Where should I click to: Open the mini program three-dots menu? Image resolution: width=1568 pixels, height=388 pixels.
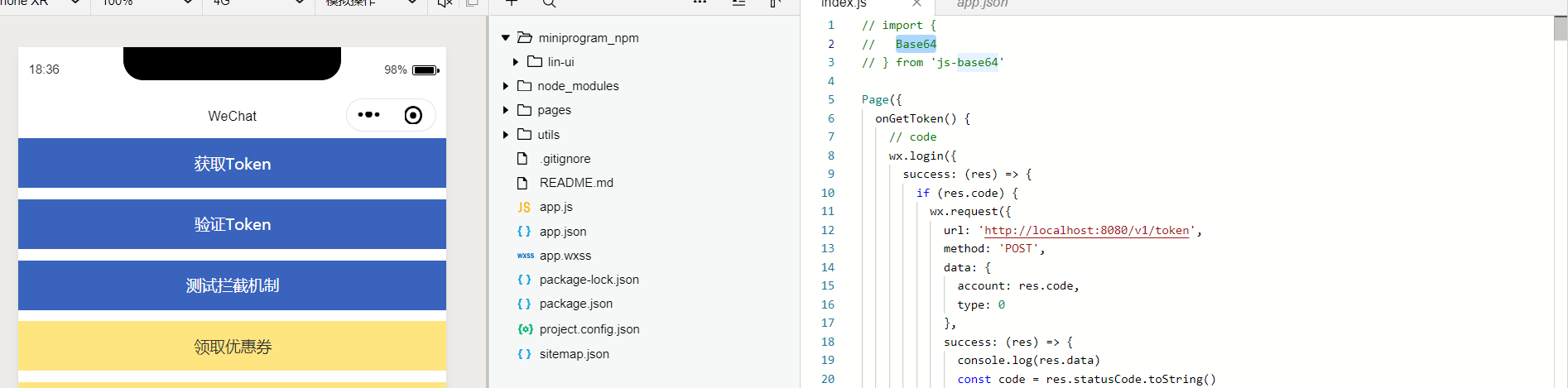368,115
